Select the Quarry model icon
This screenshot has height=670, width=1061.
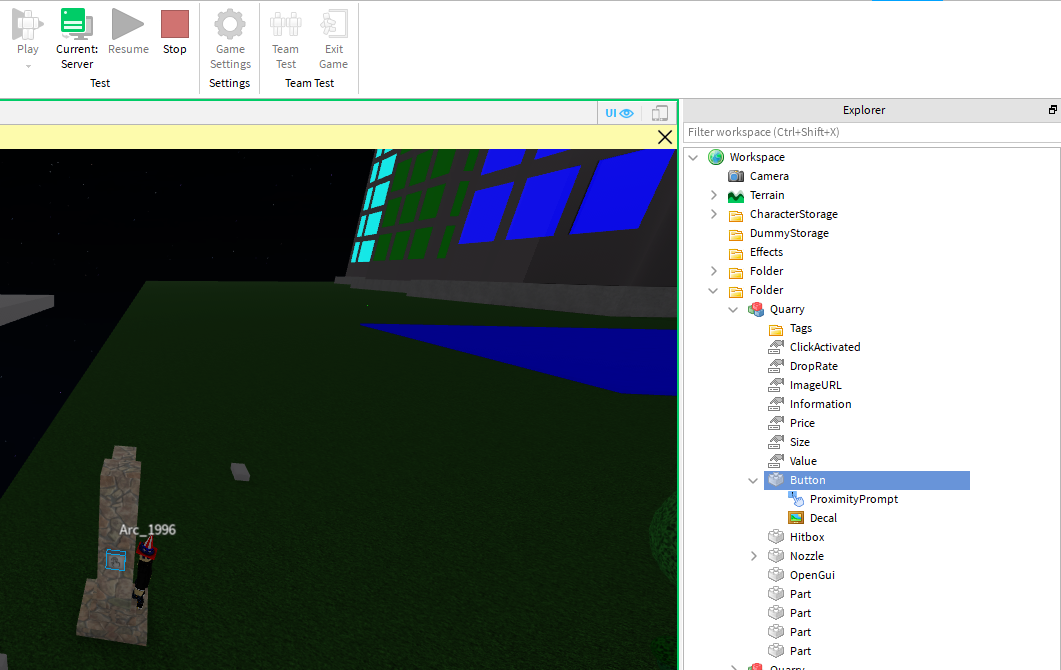pos(756,309)
